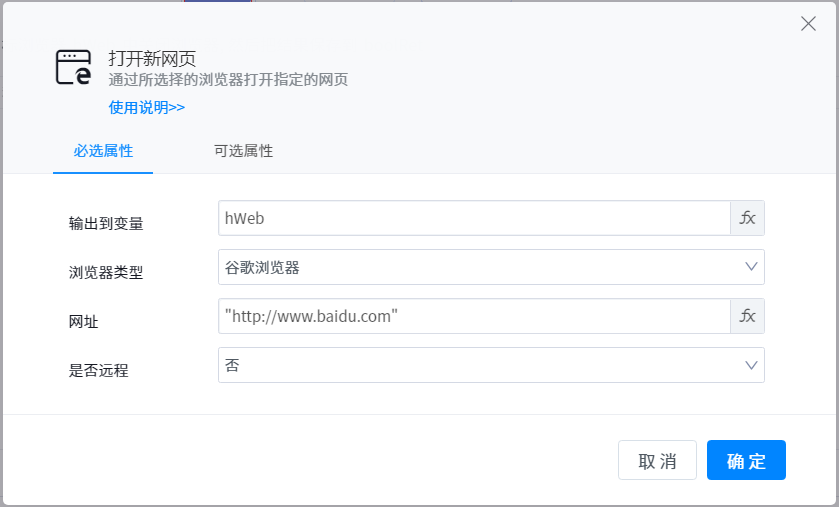Close the 打开新网页 dialog with X
839x507 pixels.
[808, 24]
